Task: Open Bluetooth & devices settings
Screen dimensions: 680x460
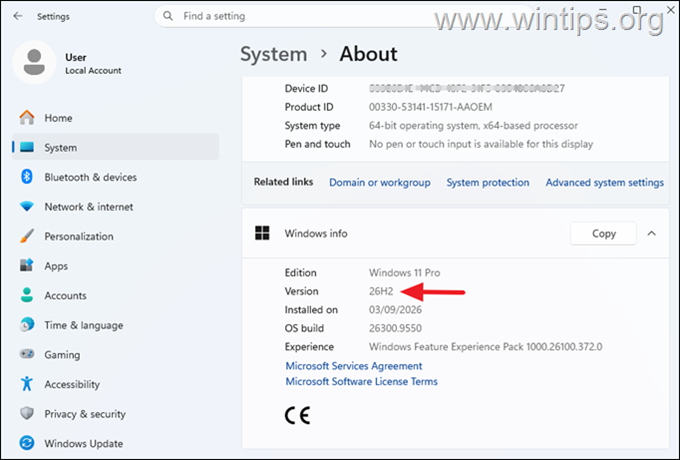Action: pos(116,177)
